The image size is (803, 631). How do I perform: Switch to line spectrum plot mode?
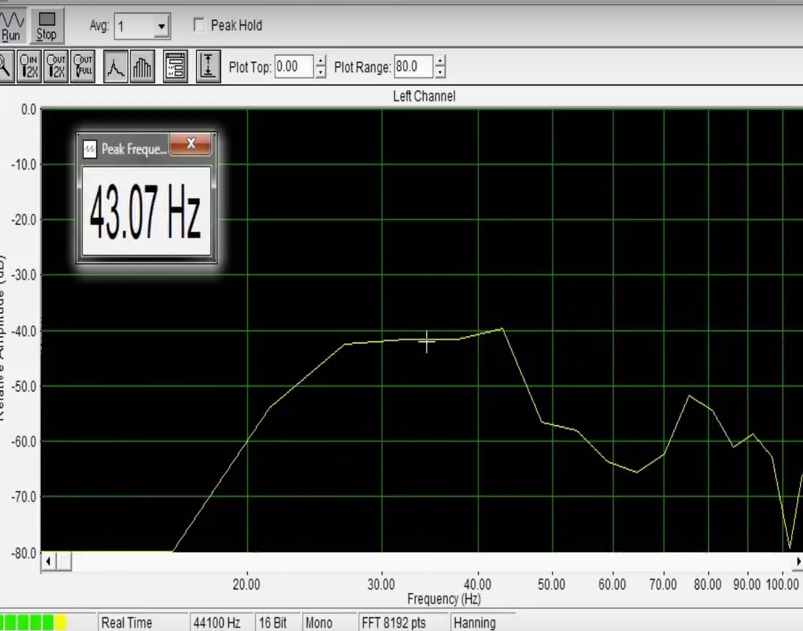[116, 66]
